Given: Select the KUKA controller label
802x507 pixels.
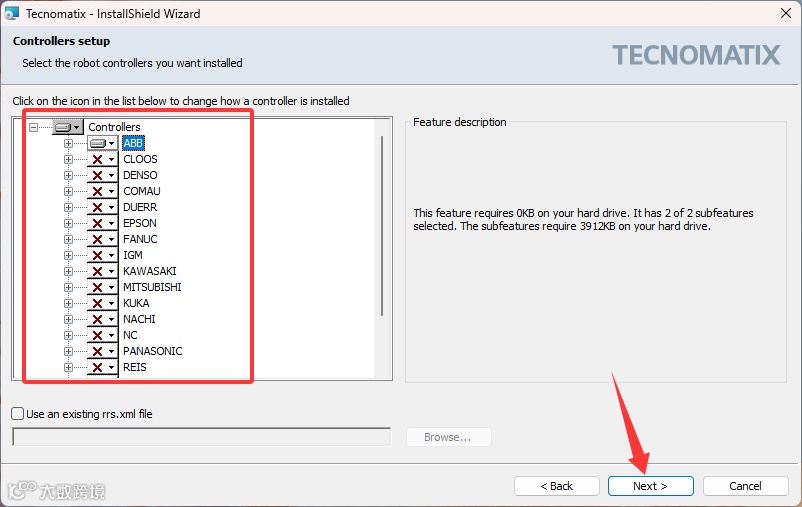Looking at the screenshot, I should pos(136,303).
